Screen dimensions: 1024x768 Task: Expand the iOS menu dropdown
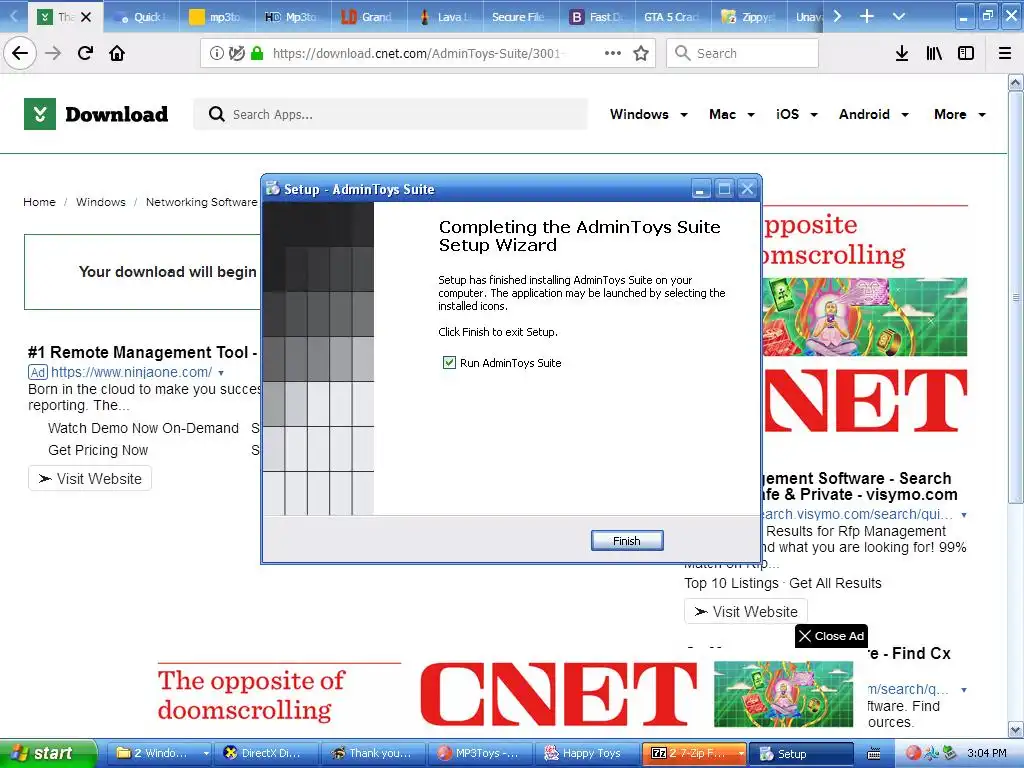tap(814, 115)
